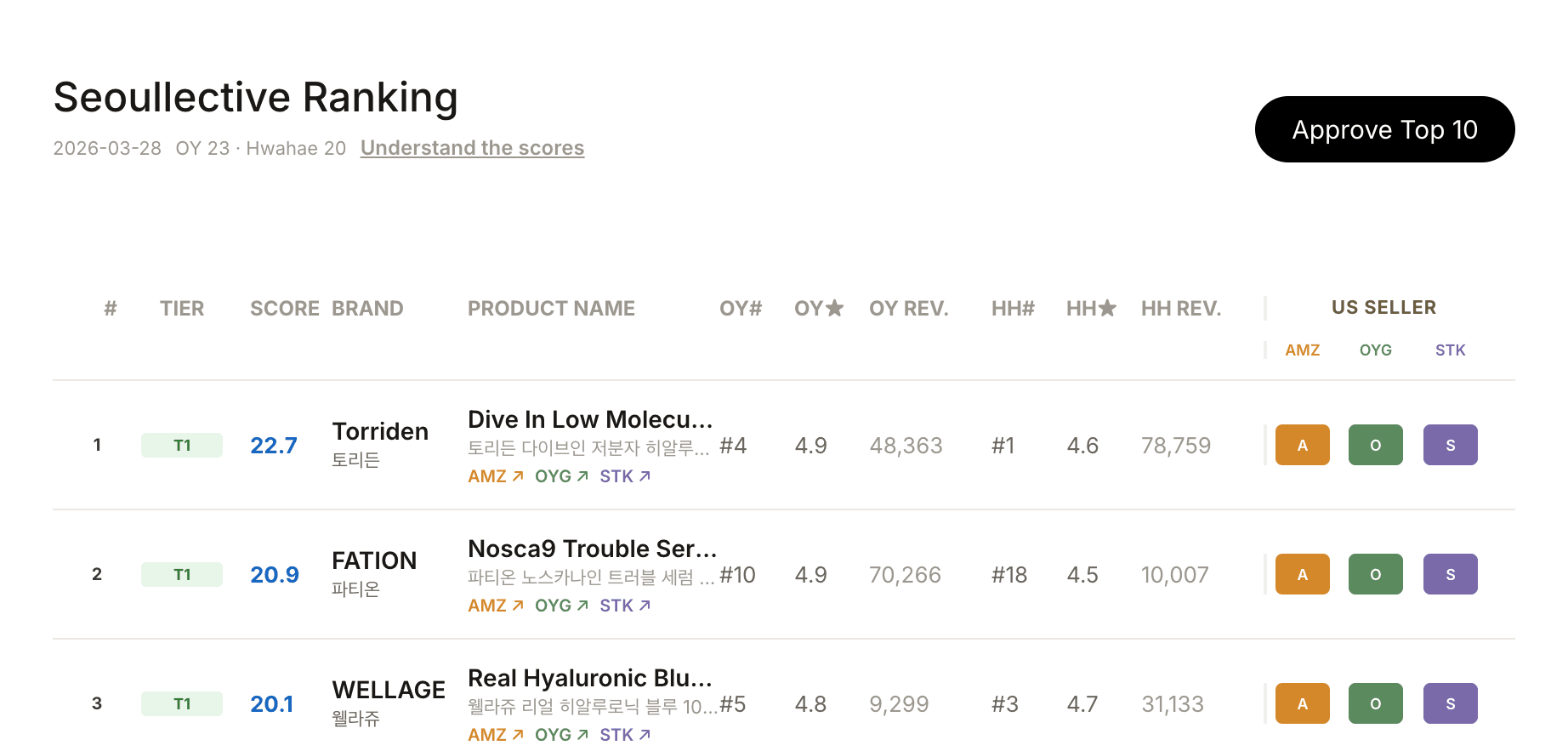Sort by the TIER column header
1568x751 pixels.
[182, 309]
